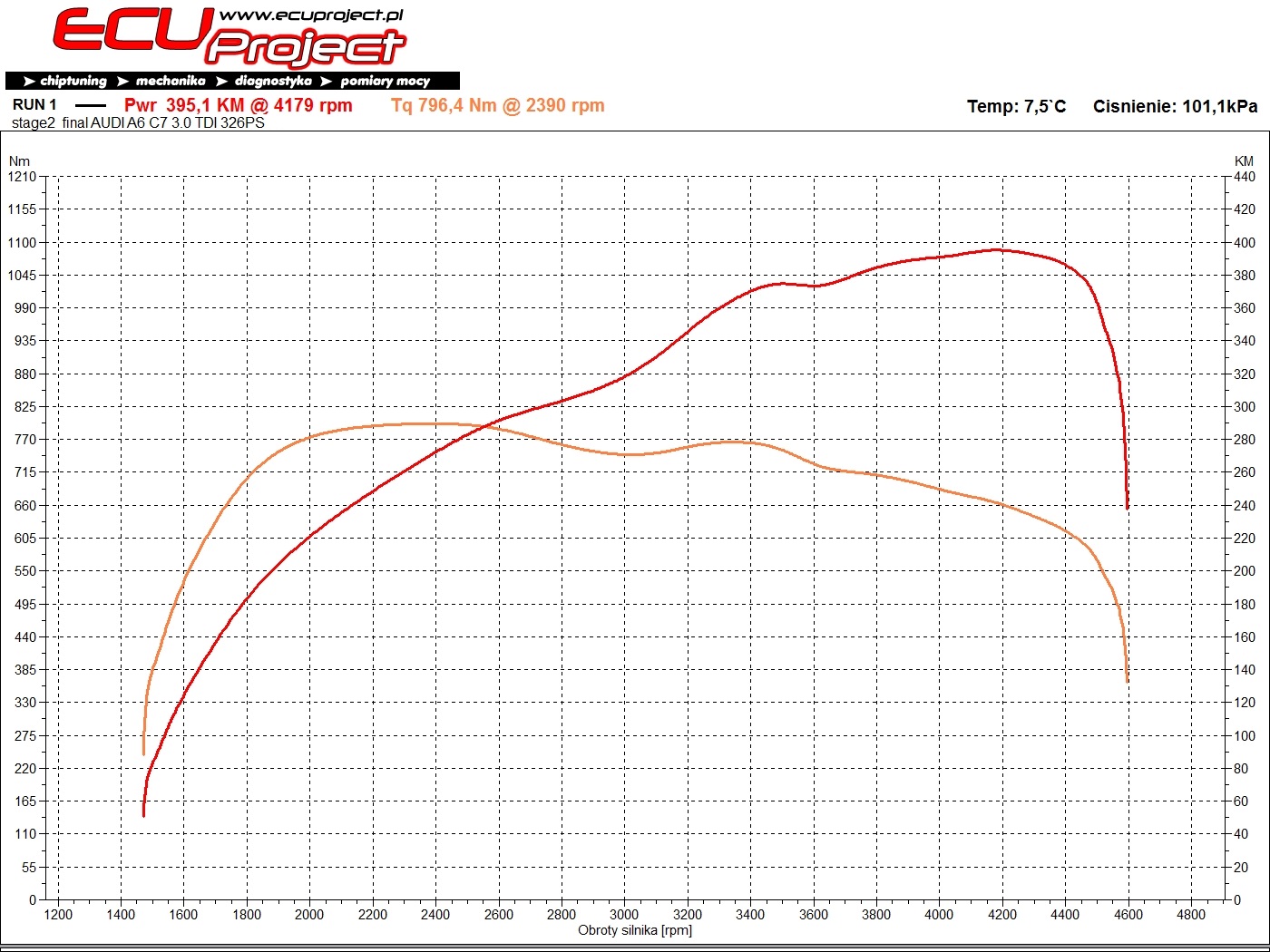Click the black legend line beside RUN 1
This screenshot has width=1270, height=952.
(x=91, y=105)
